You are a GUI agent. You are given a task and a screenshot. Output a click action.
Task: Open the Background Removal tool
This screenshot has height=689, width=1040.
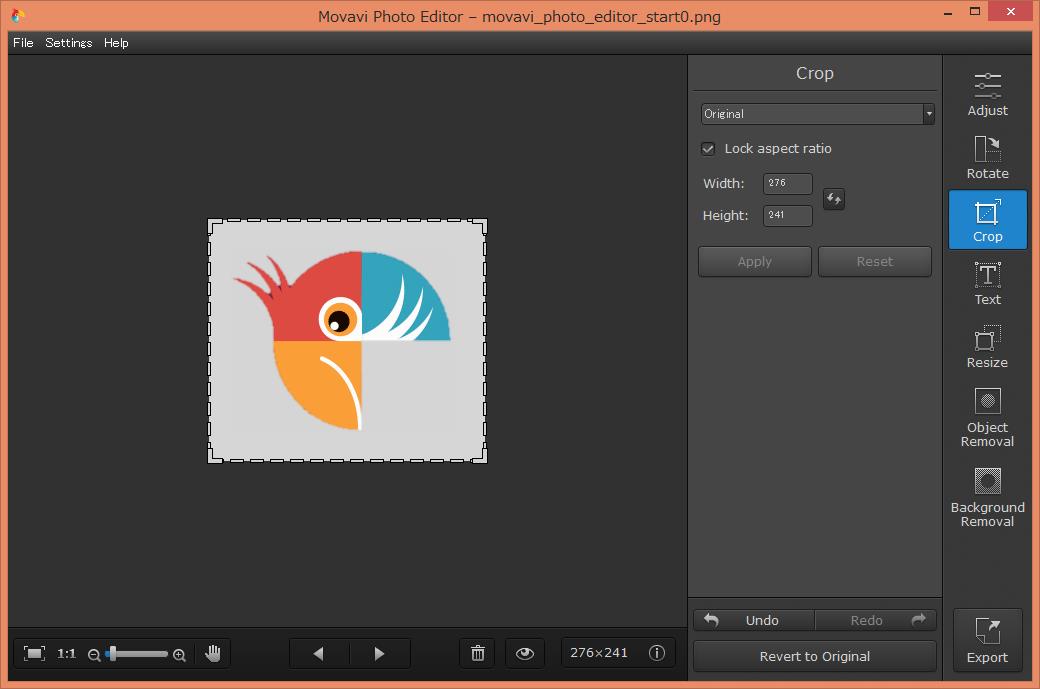pos(987,497)
